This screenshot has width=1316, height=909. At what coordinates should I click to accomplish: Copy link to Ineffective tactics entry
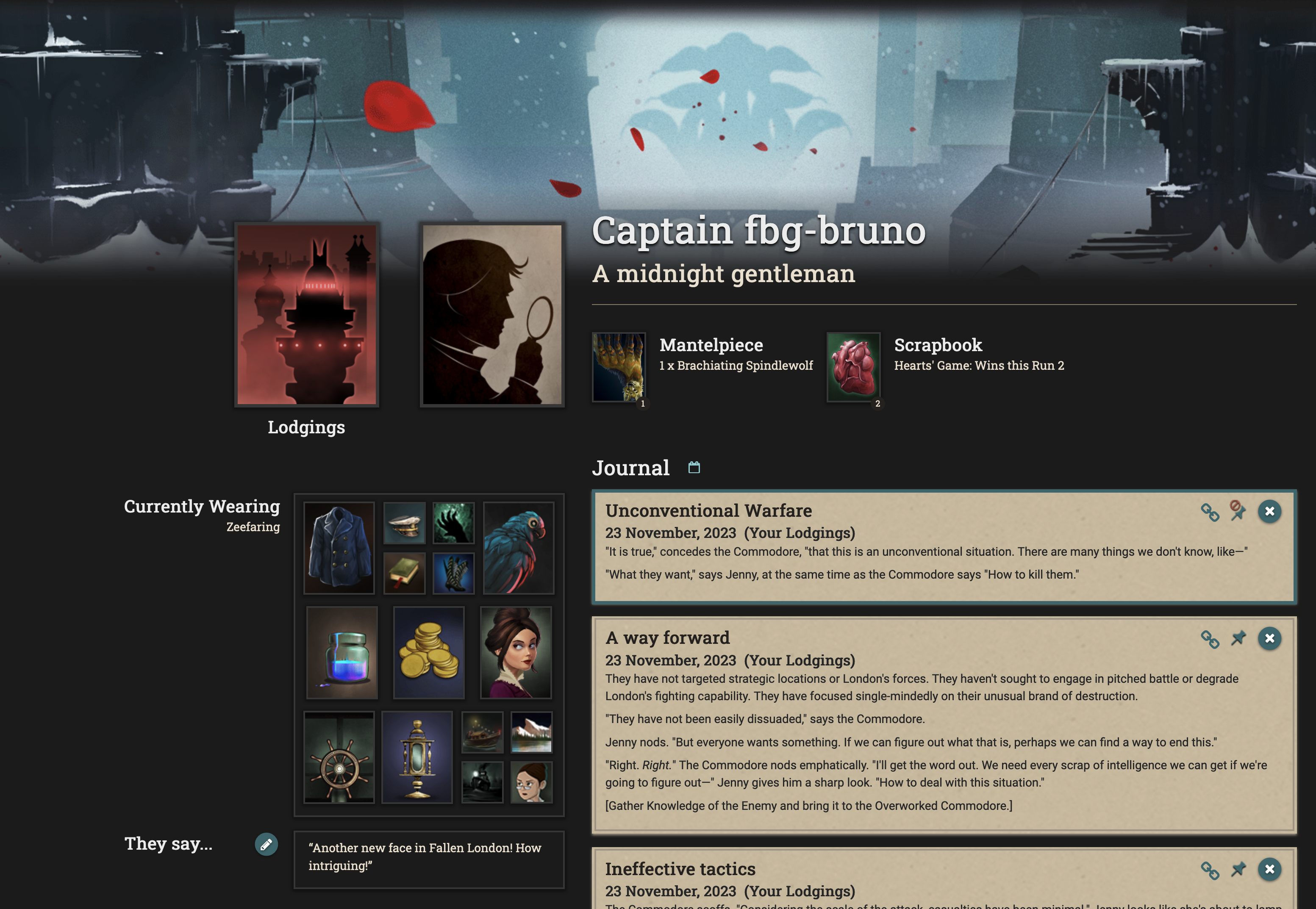1210,870
